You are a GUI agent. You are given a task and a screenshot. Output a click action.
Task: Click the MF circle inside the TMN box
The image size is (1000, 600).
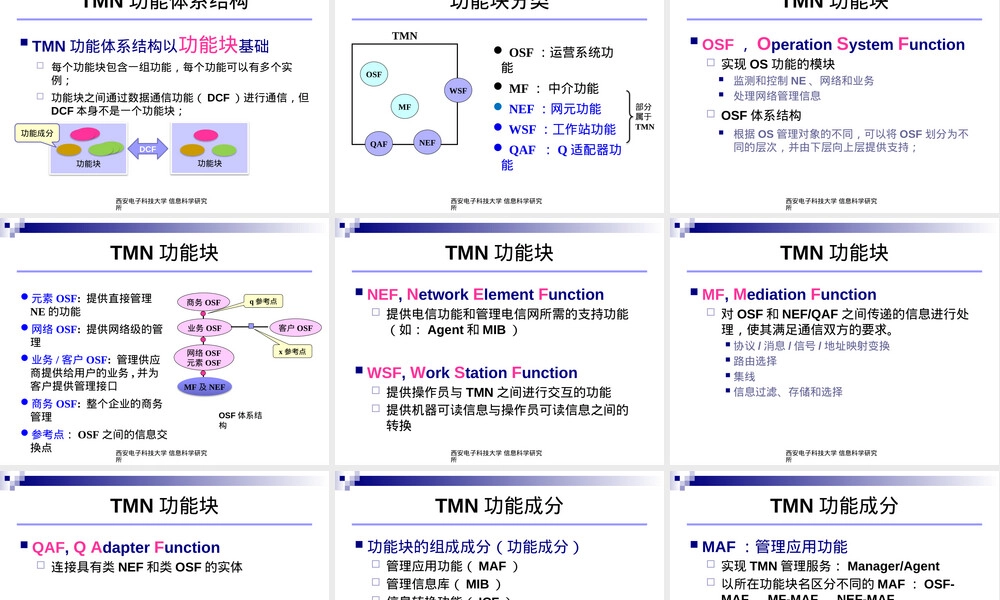pos(404,106)
